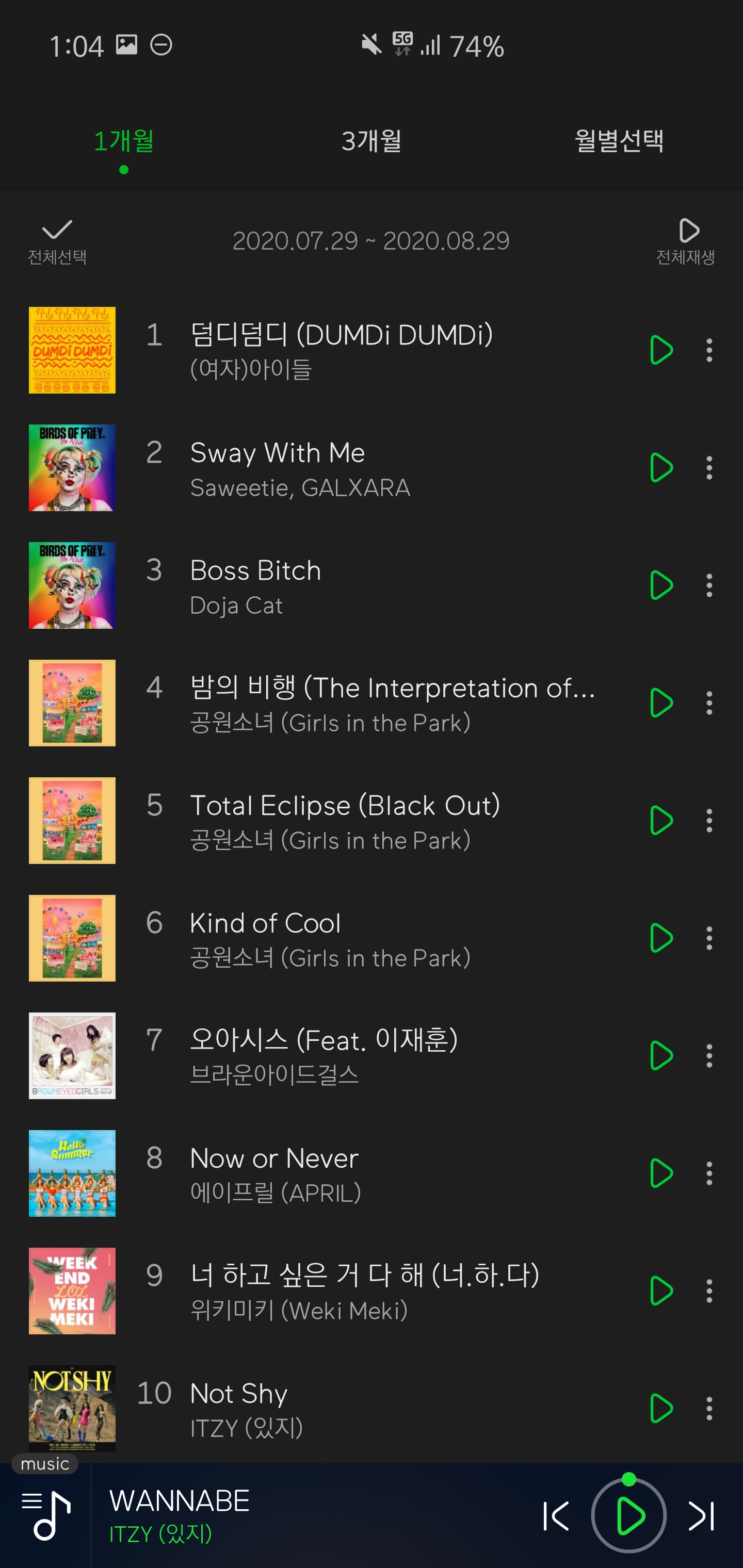Skip to the next track
Image resolution: width=743 pixels, height=1568 pixels.
(x=701, y=1516)
